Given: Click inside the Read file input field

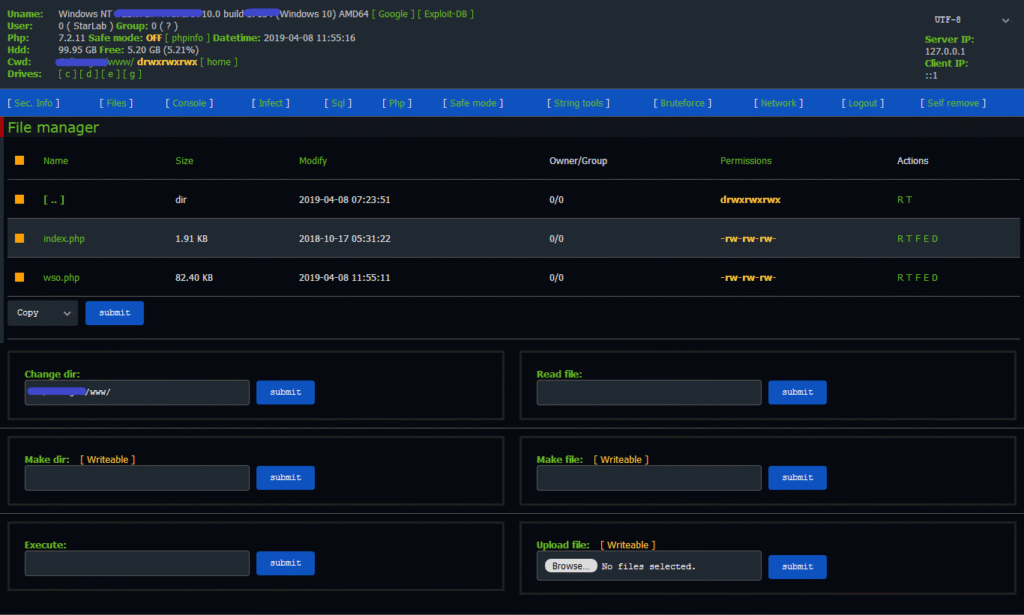Looking at the screenshot, I should 648,392.
